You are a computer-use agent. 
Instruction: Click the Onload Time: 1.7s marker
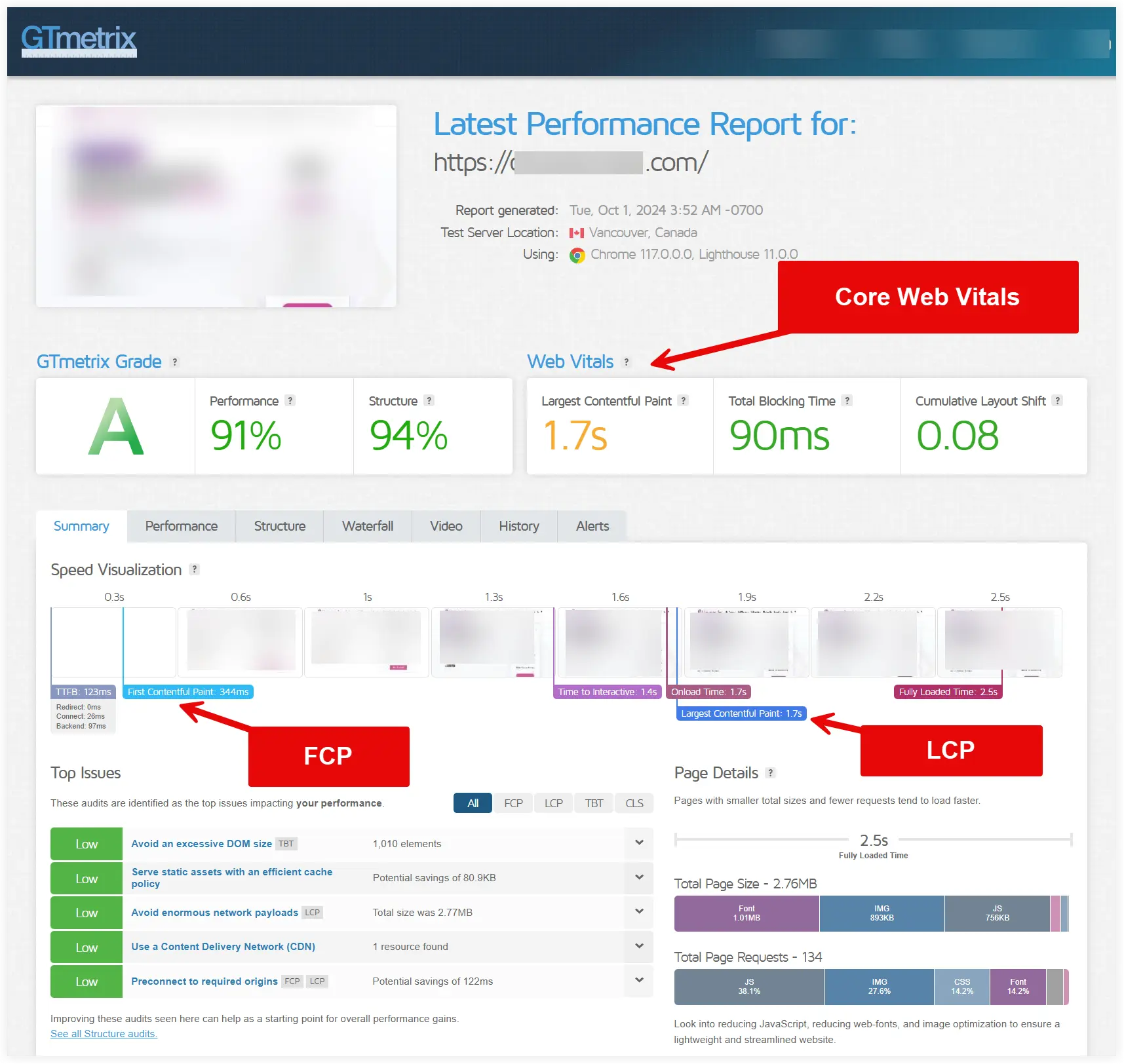[708, 692]
